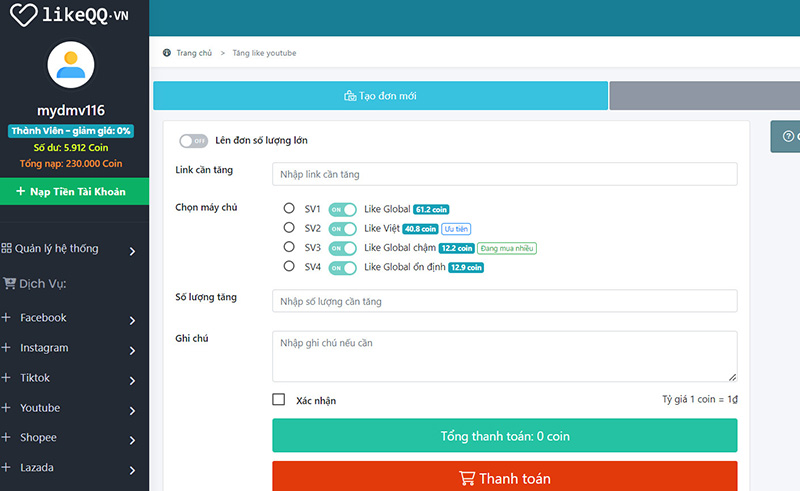Expand the Youtube sidebar menu chevron
Screen dimensions: 800x491
pos(132,410)
